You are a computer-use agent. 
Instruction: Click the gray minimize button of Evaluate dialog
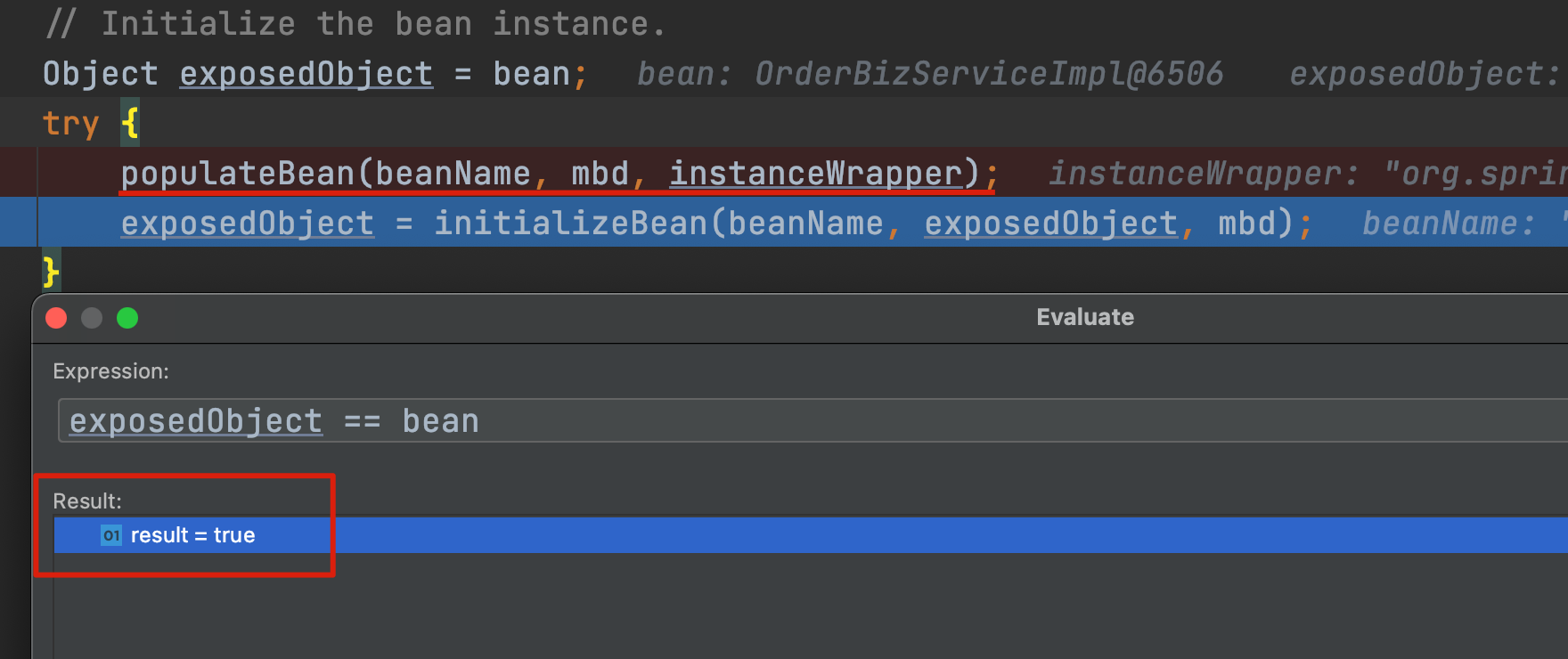click(92, 318)
